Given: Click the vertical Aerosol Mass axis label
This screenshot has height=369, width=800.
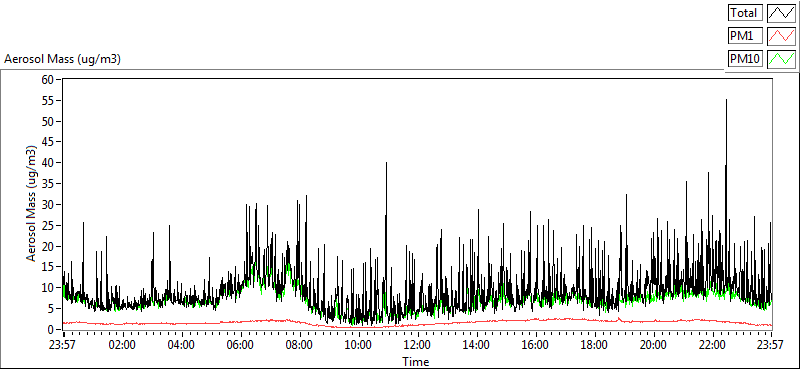Looking at the screenshot, I should coord(32,204).
